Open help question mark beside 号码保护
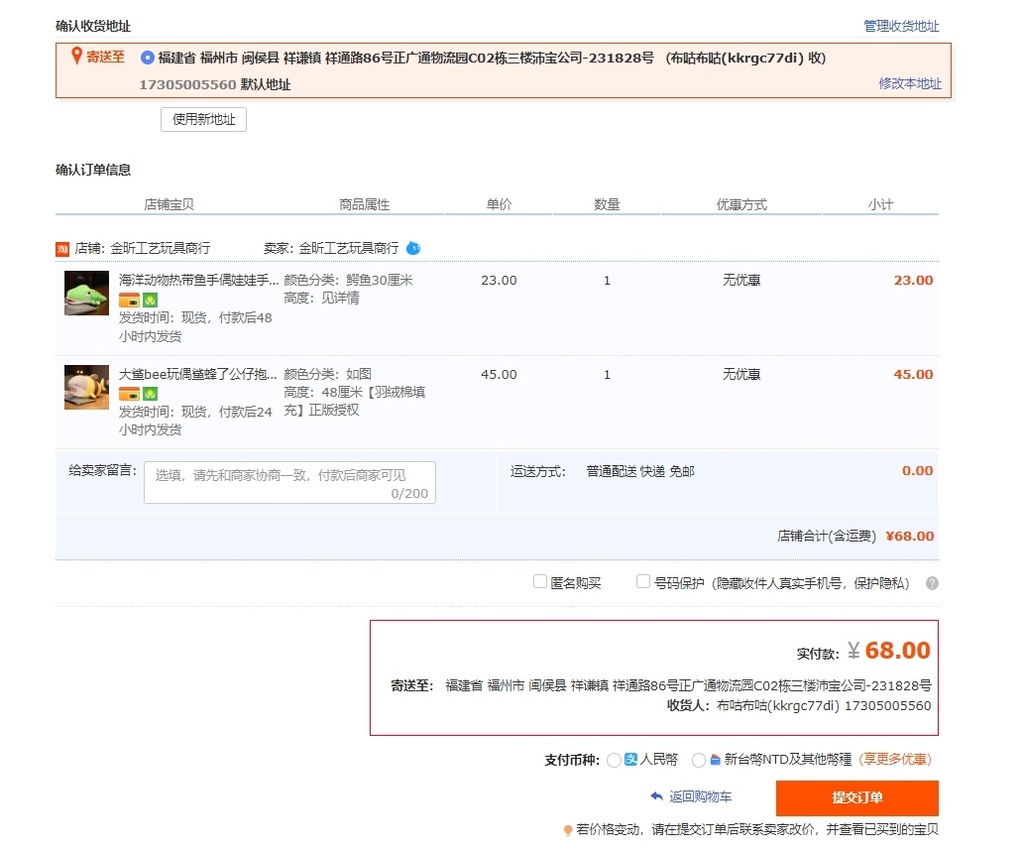This screenshot has width=1024, height=852. pos(932,583)
